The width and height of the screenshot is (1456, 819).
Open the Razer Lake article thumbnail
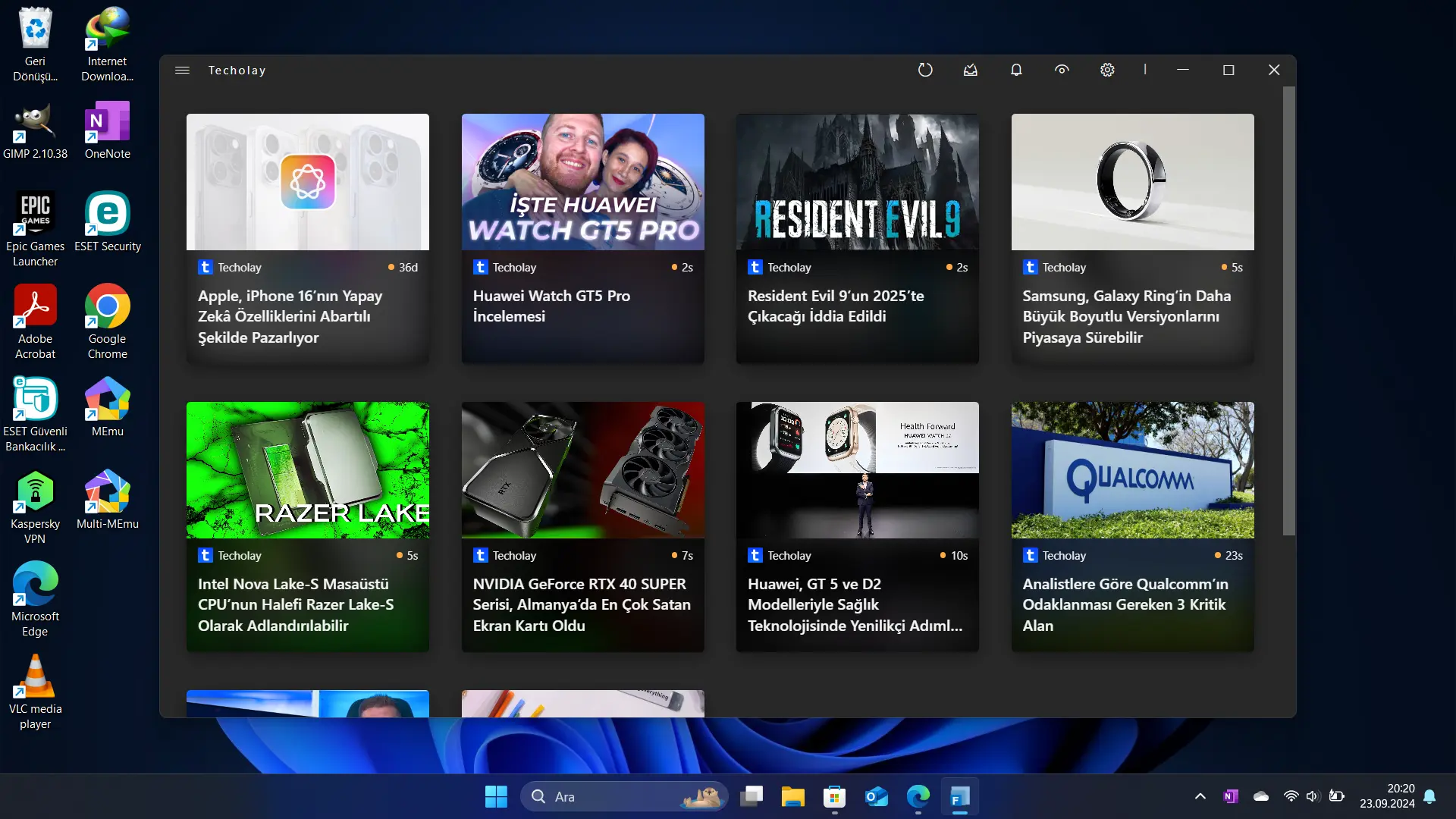pos(308,470)
